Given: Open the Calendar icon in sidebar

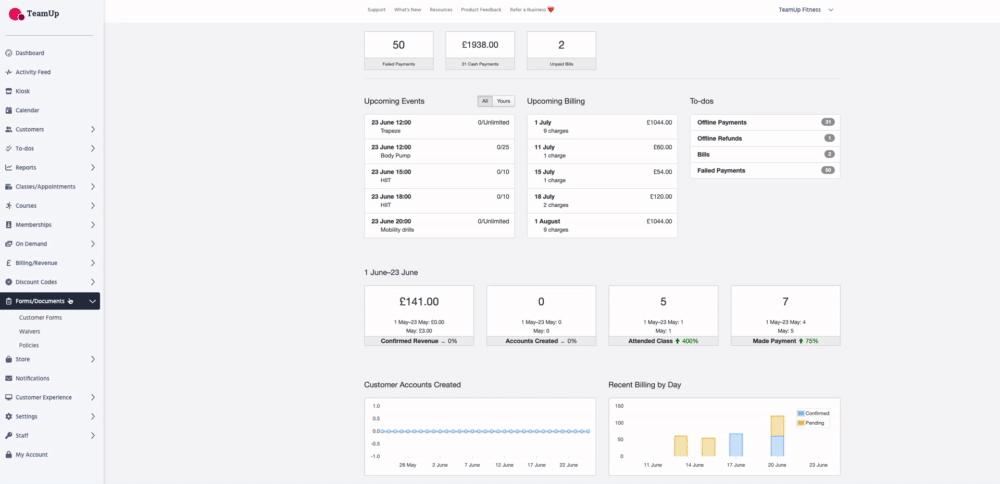Looking at the screenshot, I should coord(9,110).
